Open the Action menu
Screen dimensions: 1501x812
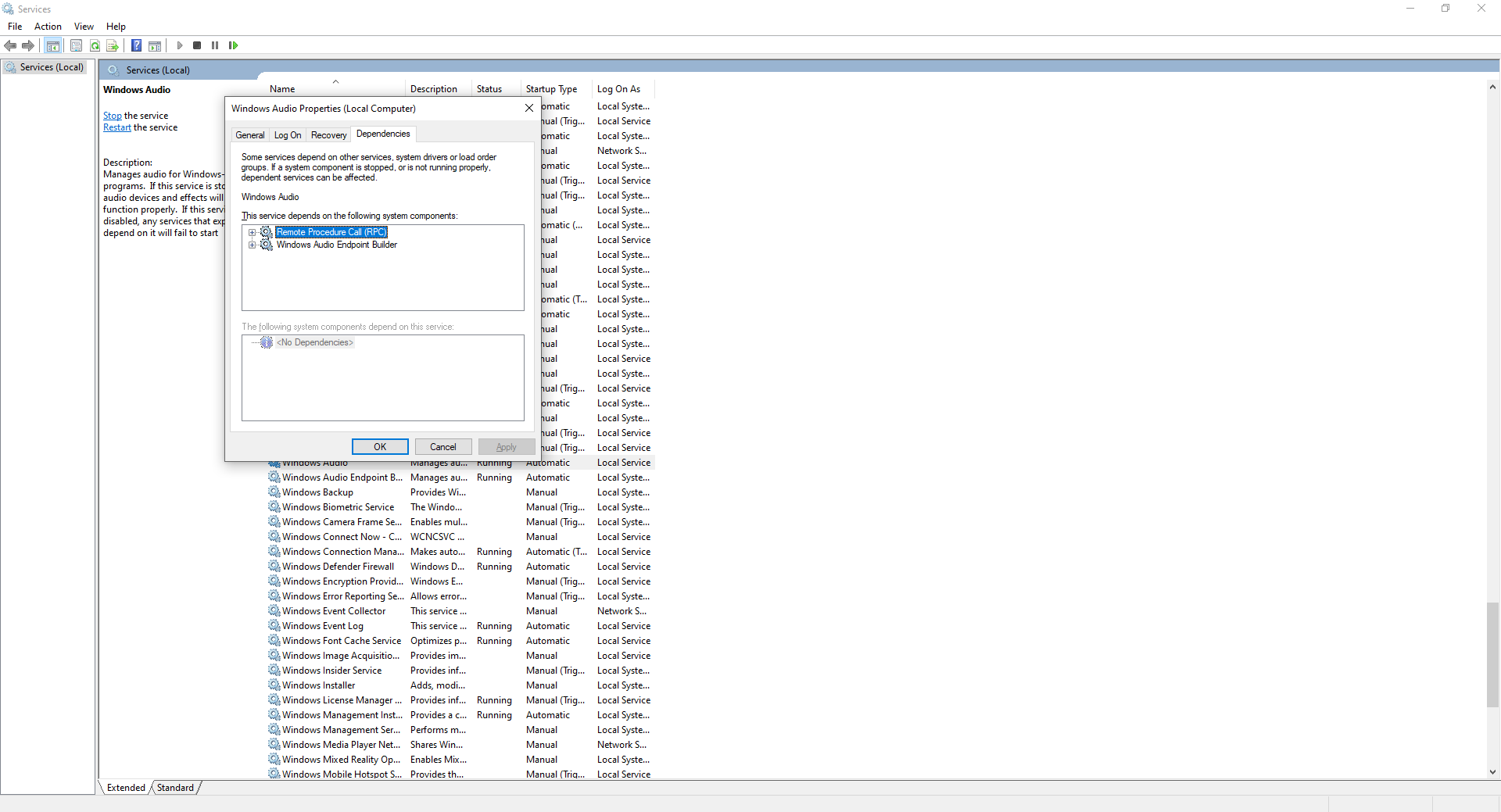click(48, 27)
